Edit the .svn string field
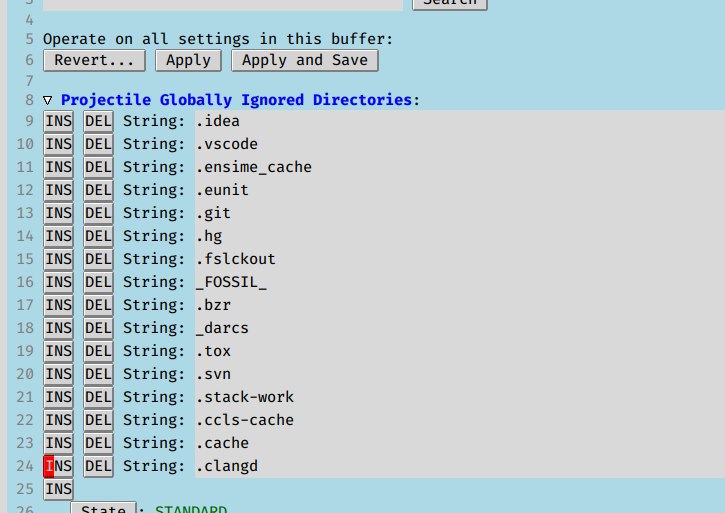This screenshot has height=513, width=725. pos(460,375)
